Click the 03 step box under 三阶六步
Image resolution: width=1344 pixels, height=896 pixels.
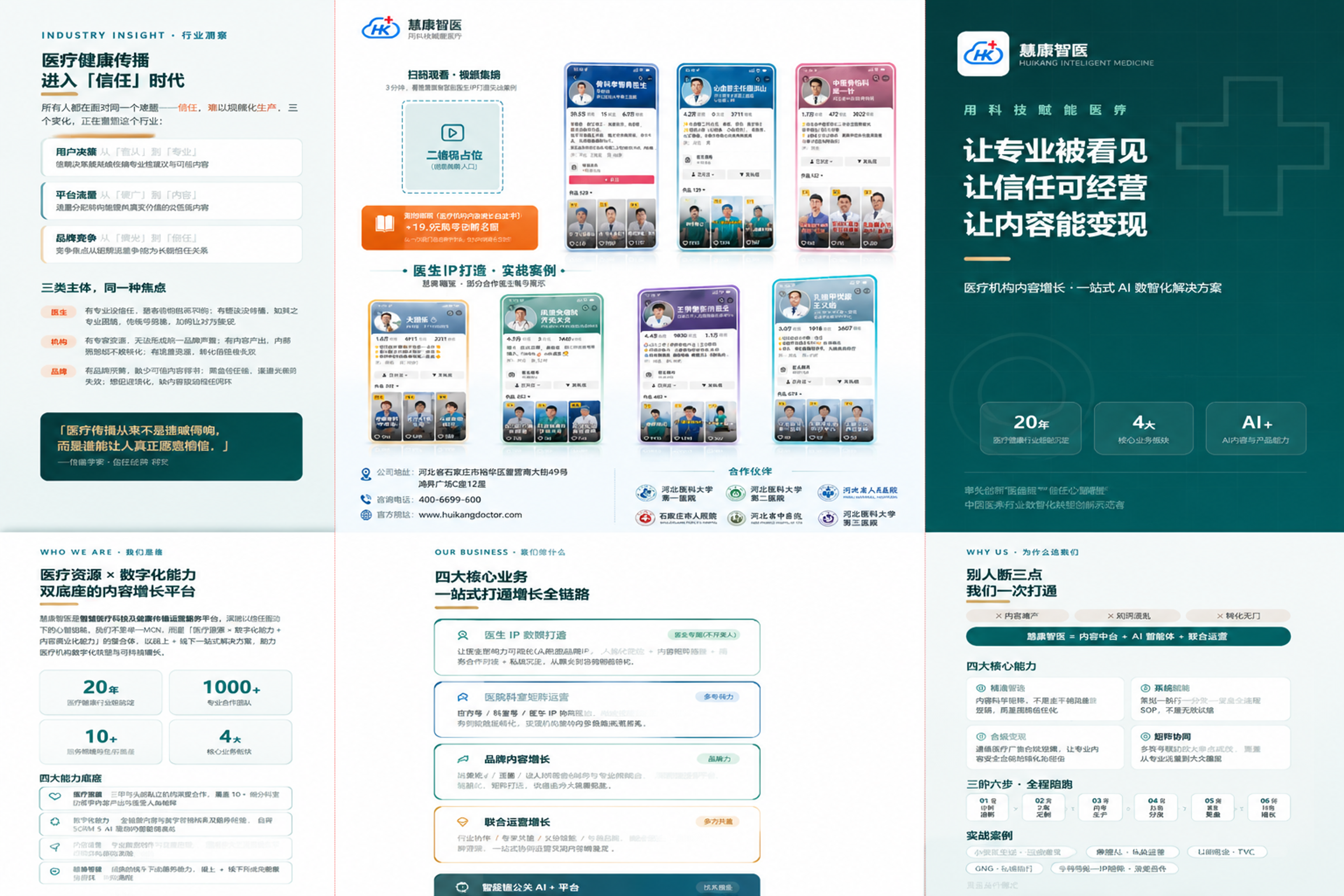click(1100, 807)
